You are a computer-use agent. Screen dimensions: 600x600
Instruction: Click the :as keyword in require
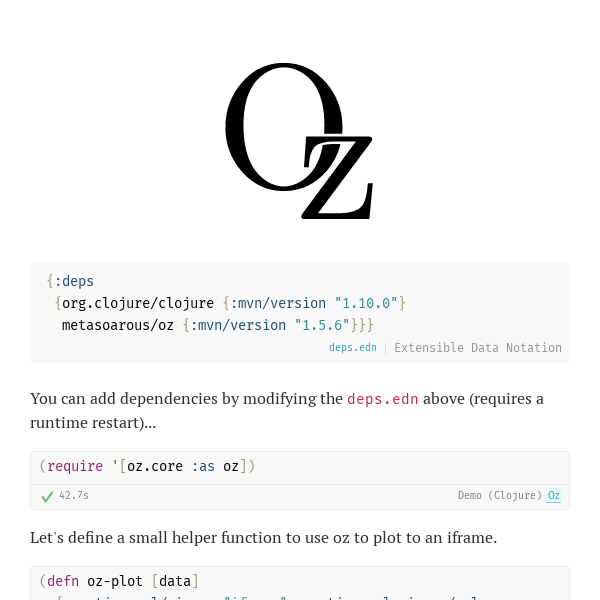[x=203, y=466]
